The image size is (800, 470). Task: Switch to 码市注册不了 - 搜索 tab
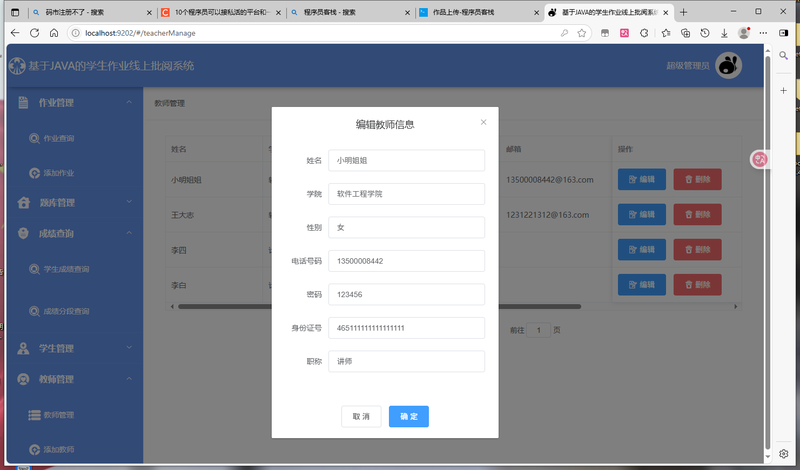(x=90, y=12)
